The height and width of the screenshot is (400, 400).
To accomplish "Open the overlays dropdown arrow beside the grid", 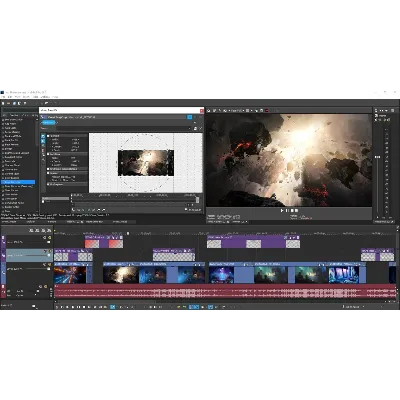I will [251, 110].
